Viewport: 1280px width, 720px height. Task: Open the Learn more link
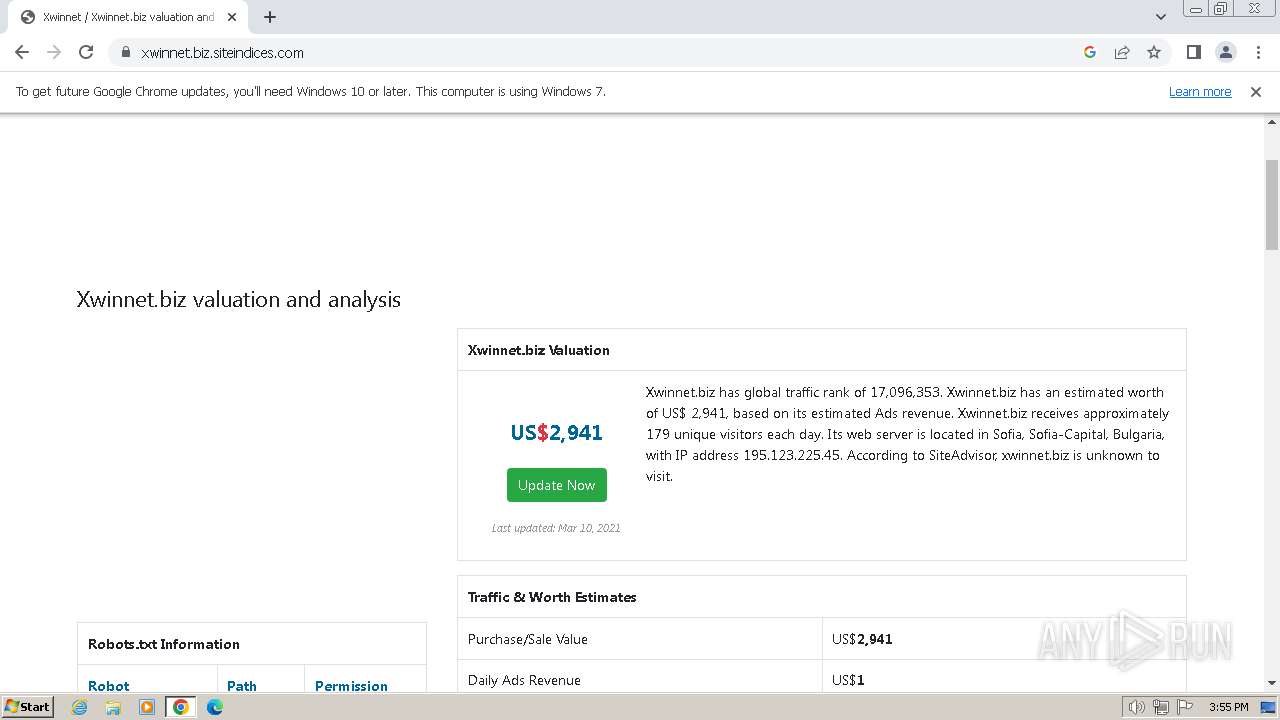1200,91
